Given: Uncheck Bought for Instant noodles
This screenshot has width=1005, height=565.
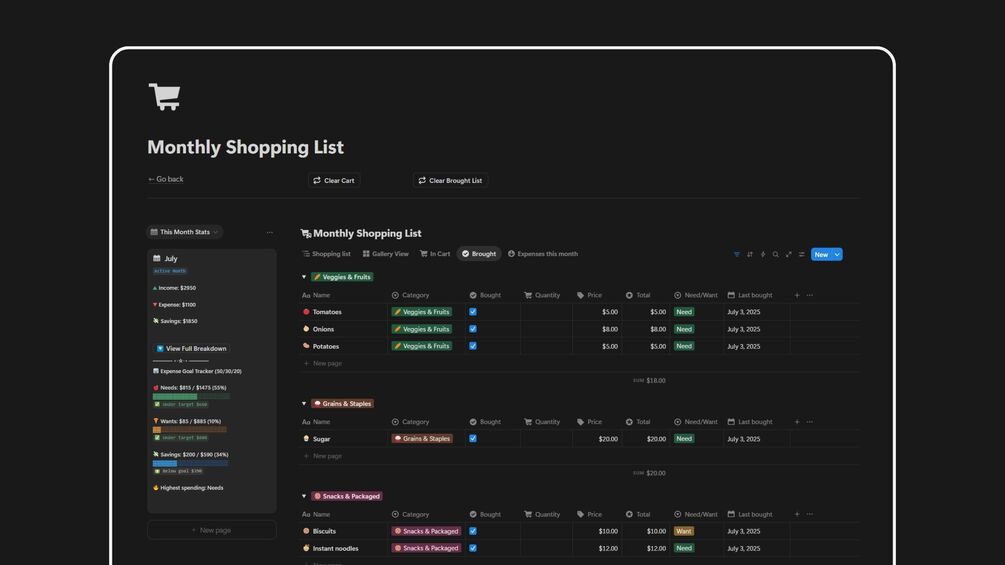Looking at the screenshot, I should (473, 548).
